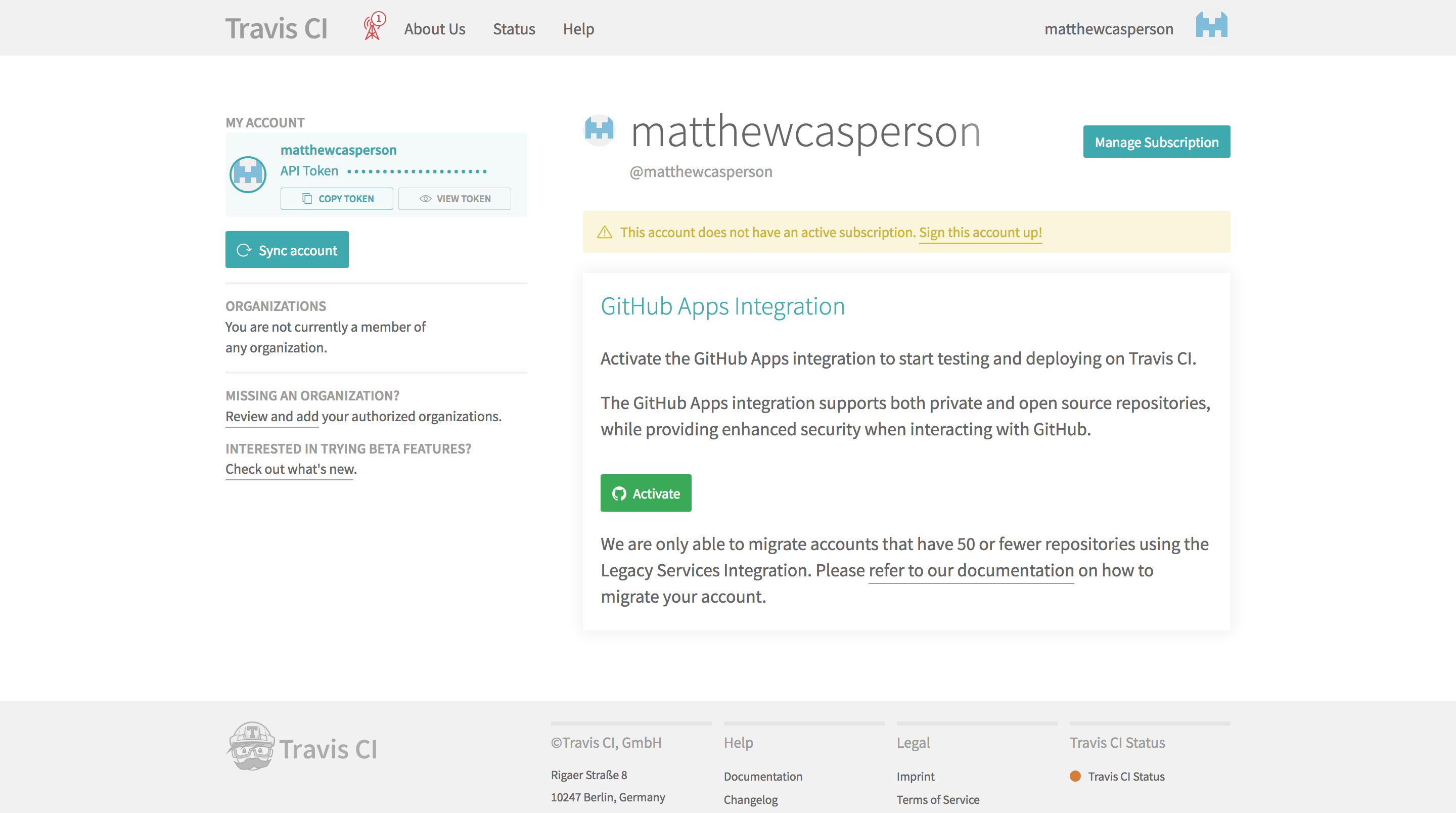Viewport: 1456px width, 813px height.
Task: Click the 'ORGANIZATIONS' section label
Action: click(275, 306)
